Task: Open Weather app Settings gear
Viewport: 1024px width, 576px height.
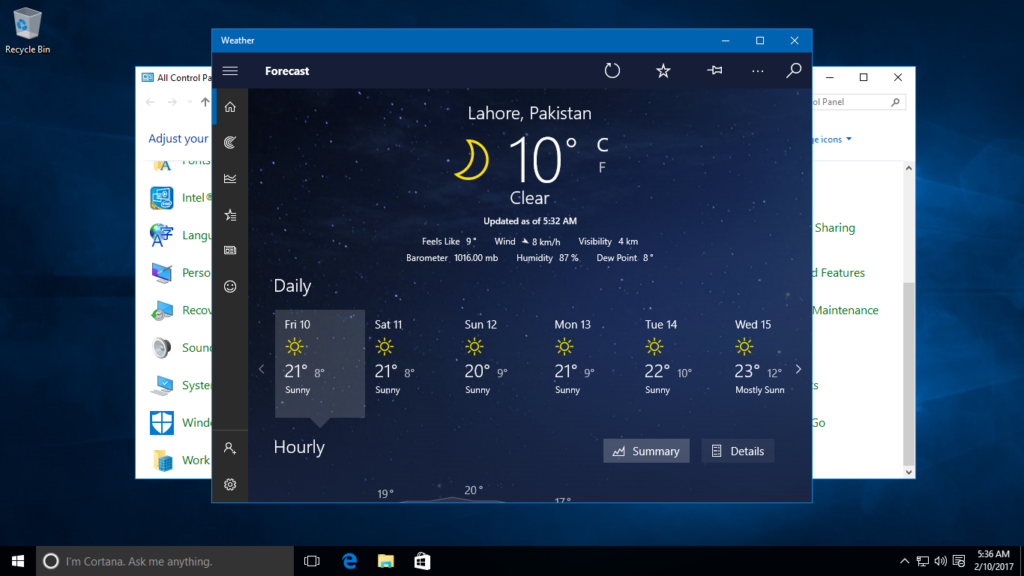Action: [230, 484]
